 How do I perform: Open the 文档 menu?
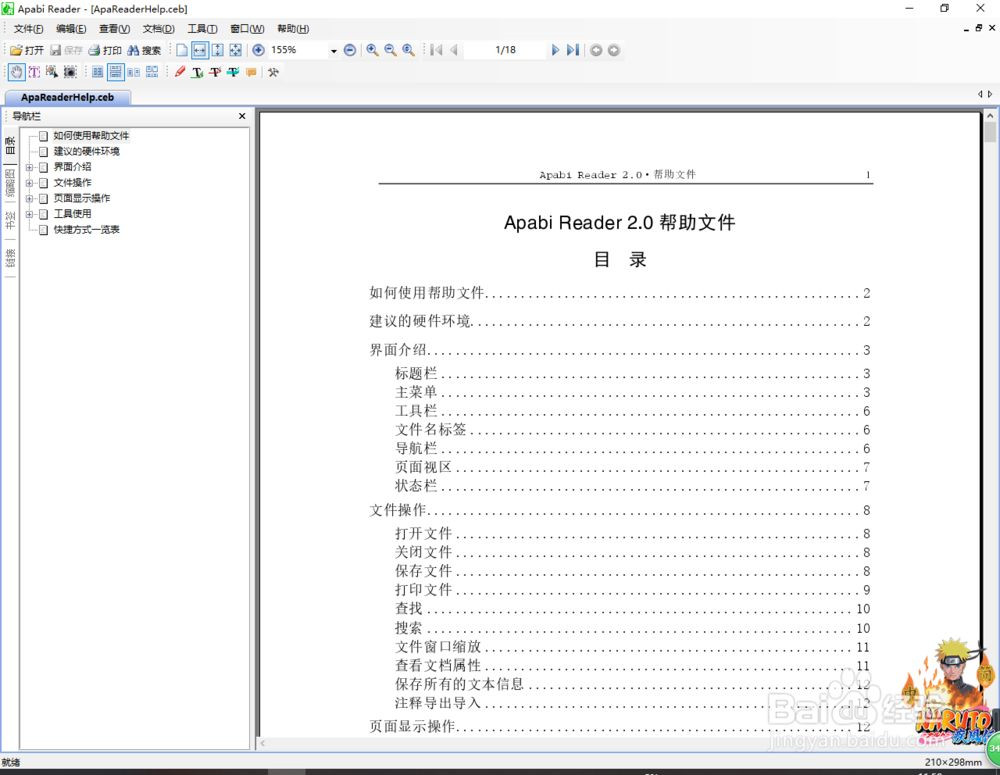tap(158, 28)
